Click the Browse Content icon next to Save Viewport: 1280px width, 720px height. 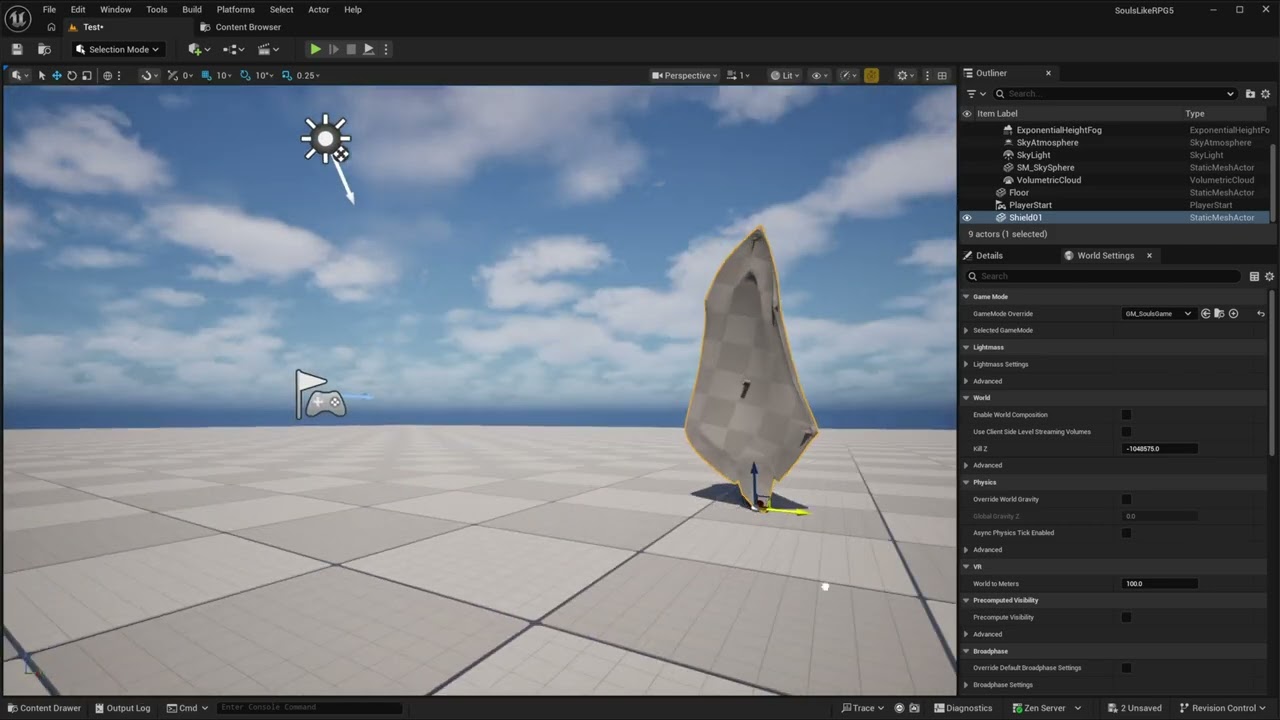point(44,49)
